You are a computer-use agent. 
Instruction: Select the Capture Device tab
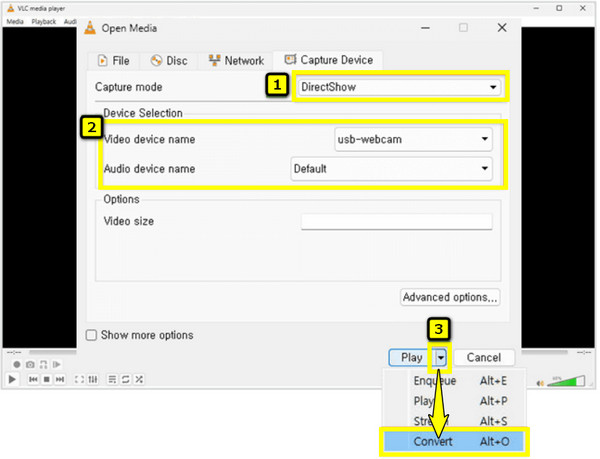[328, 60]
